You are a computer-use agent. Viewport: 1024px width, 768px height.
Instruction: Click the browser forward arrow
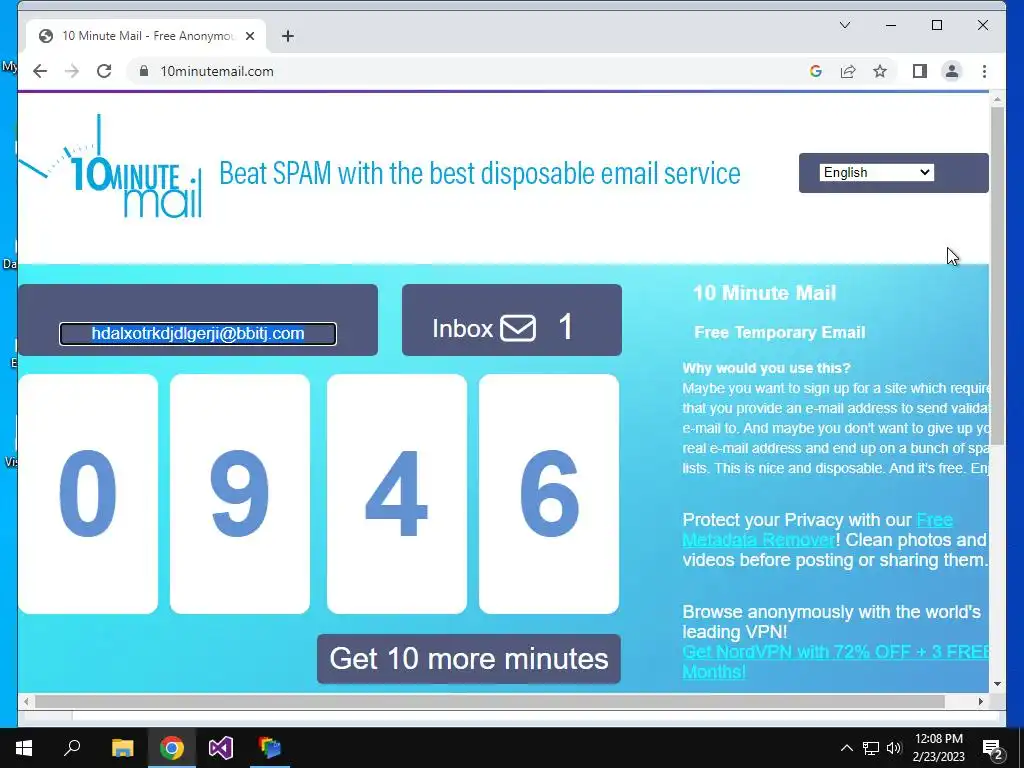pyautogui.click(x=72, y=71)
